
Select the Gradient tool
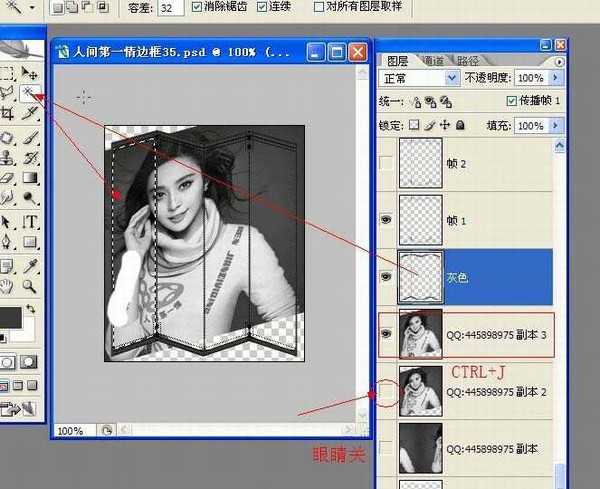click(31, 179)
